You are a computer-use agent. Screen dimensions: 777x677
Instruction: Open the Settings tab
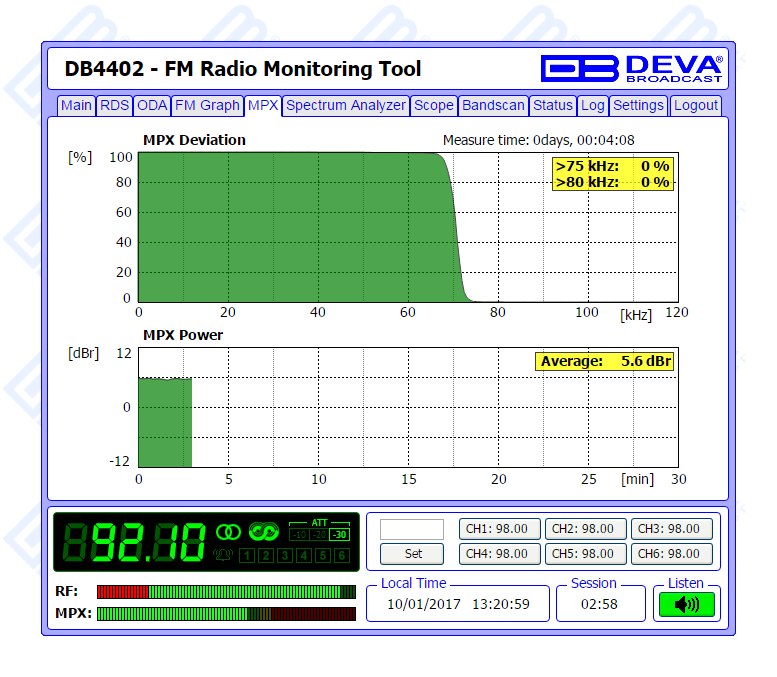638,105
